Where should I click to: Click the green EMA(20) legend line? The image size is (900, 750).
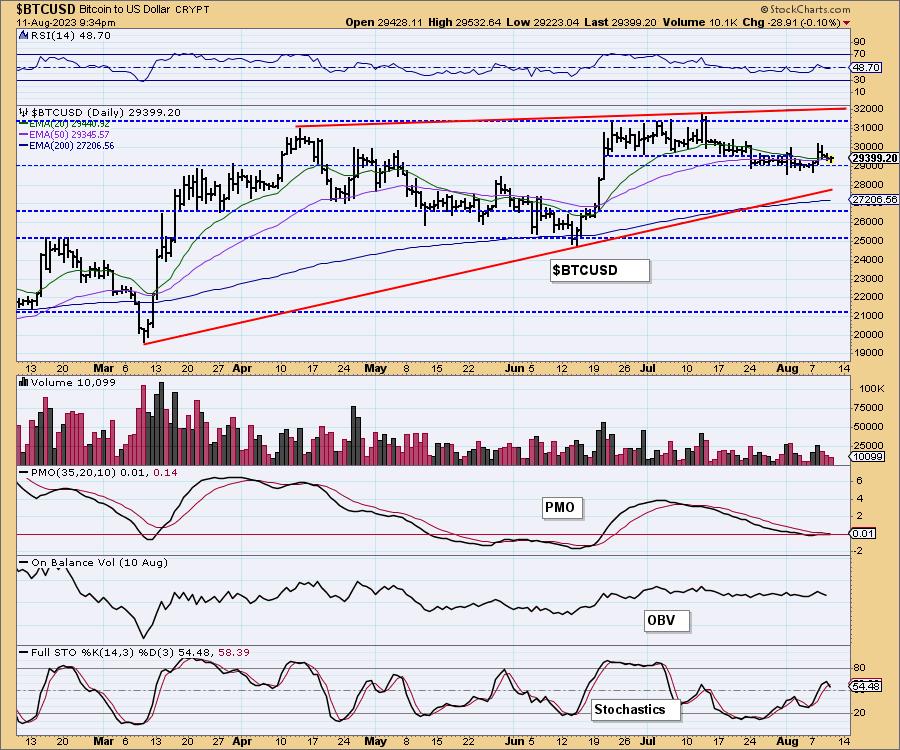click(x=23, y=123)
